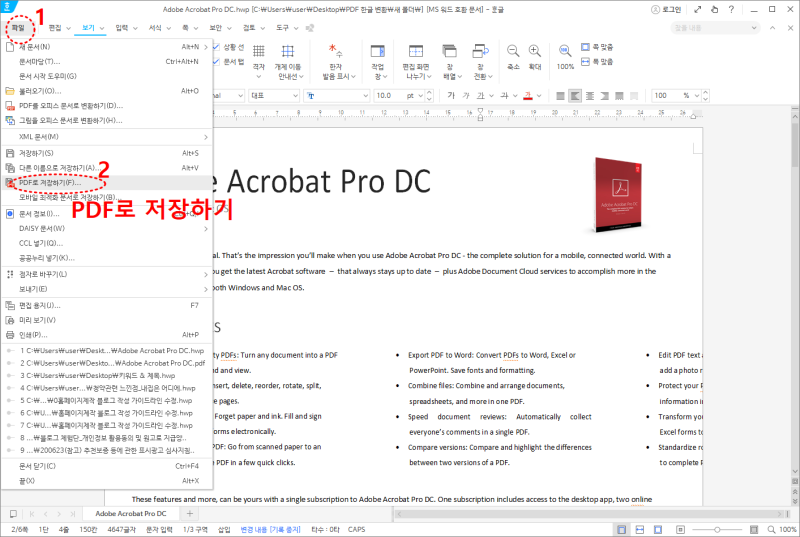Choose 다른 이름으로 저장하기 in the menu

click(x=107, y=168)
